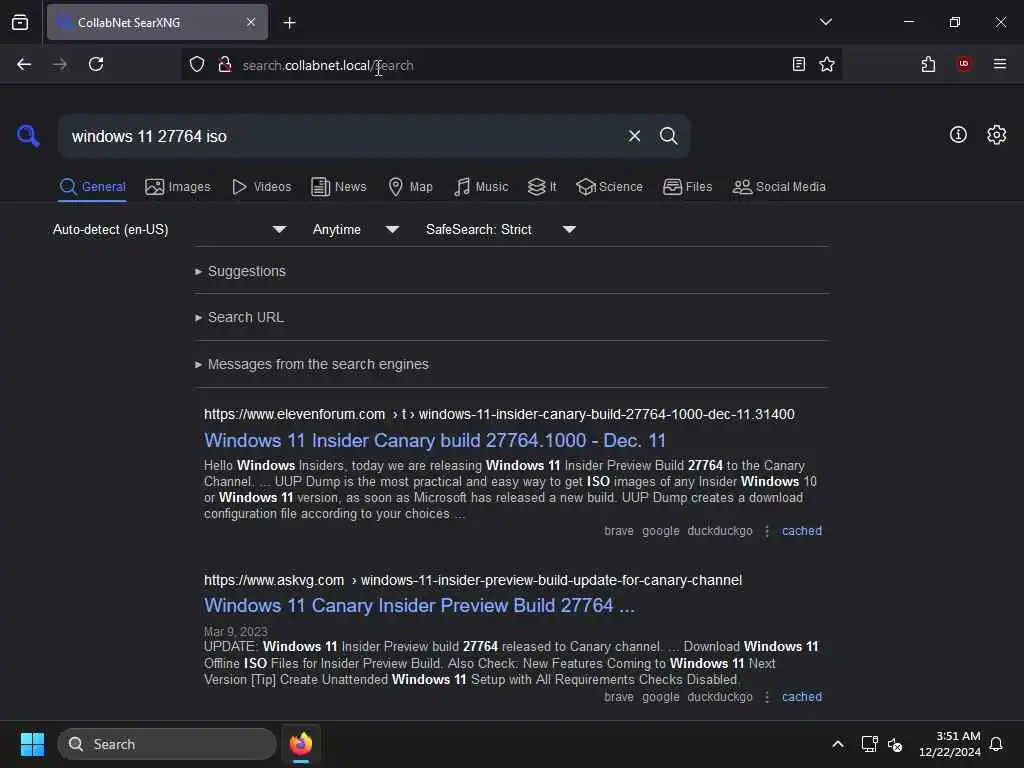Screen dimensions: 1024x768
Task: Click the SearXNG magnifier logo
Action: (28, 136)
